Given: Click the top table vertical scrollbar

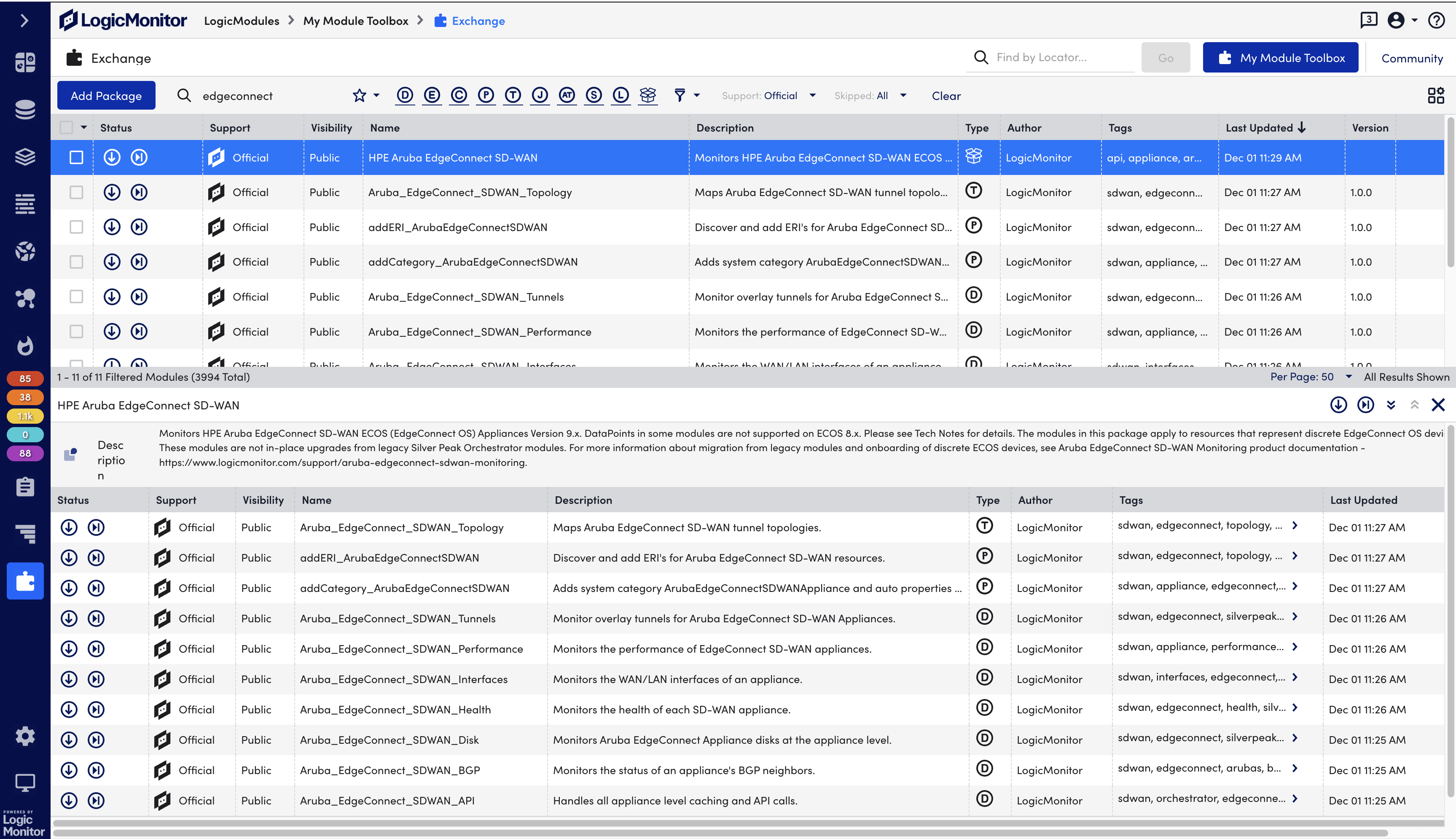Looking at the screenshot, I should pyautogui.click(x=1450, y=192).
